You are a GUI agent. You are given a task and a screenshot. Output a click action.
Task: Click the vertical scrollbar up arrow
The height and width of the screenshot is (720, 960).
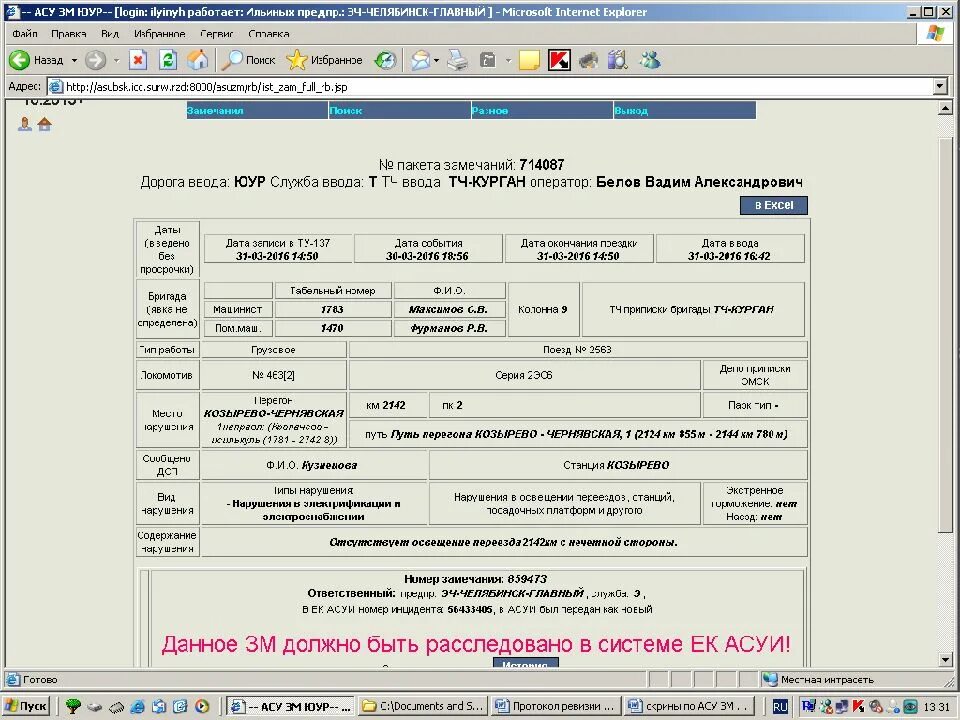(945, 109)
